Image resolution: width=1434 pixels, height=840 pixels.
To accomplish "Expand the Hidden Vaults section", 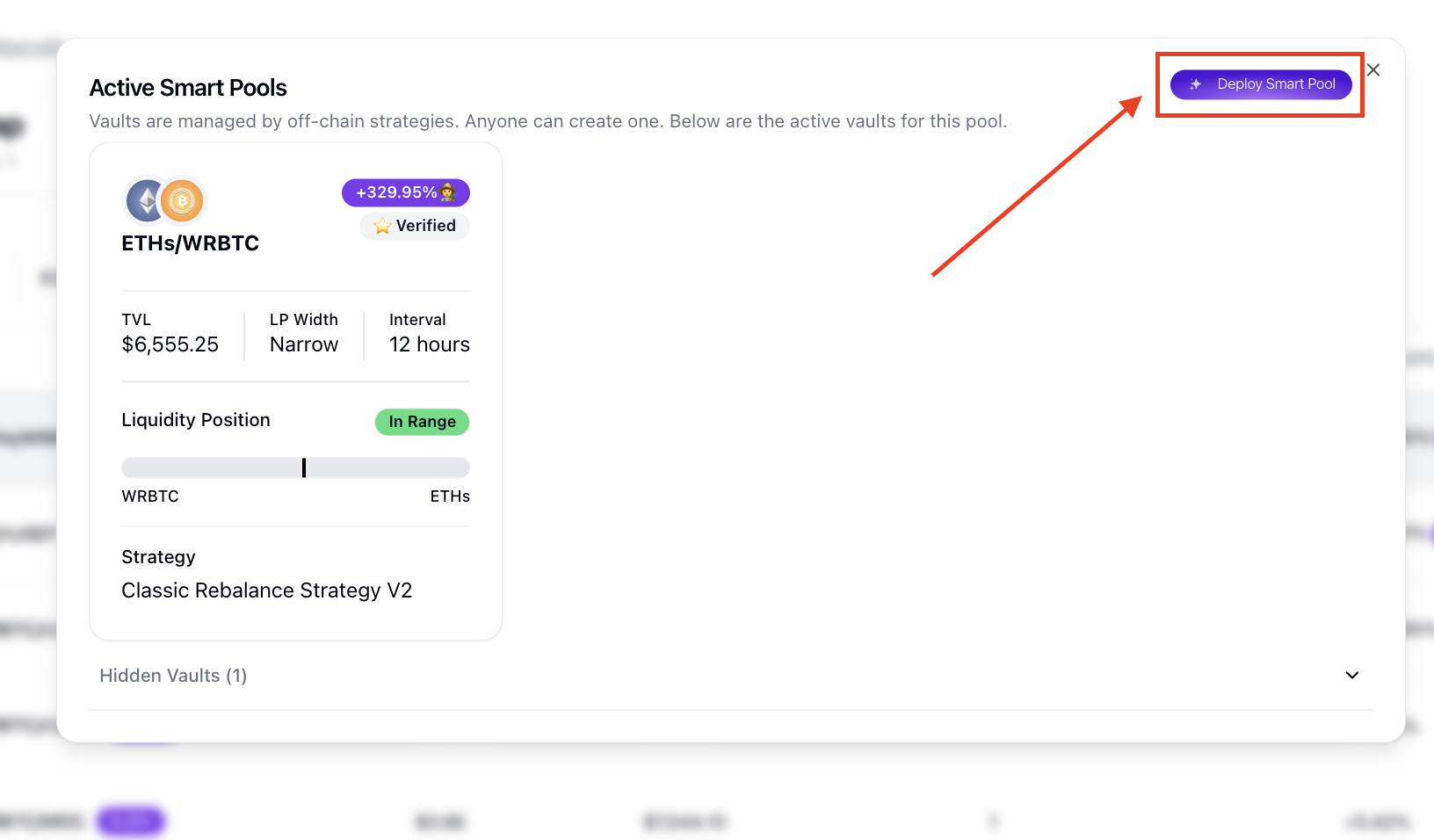I will pos(173,676).
